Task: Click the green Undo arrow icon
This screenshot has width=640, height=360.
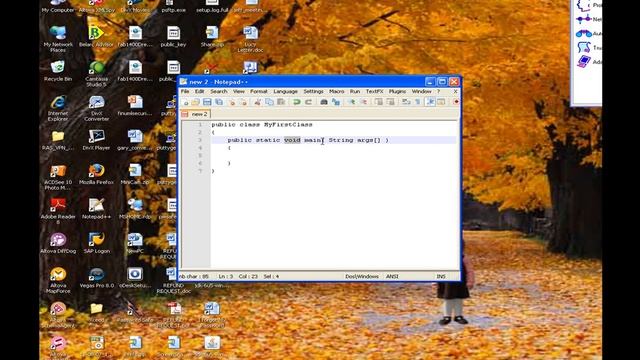Action: click(297, 102)
